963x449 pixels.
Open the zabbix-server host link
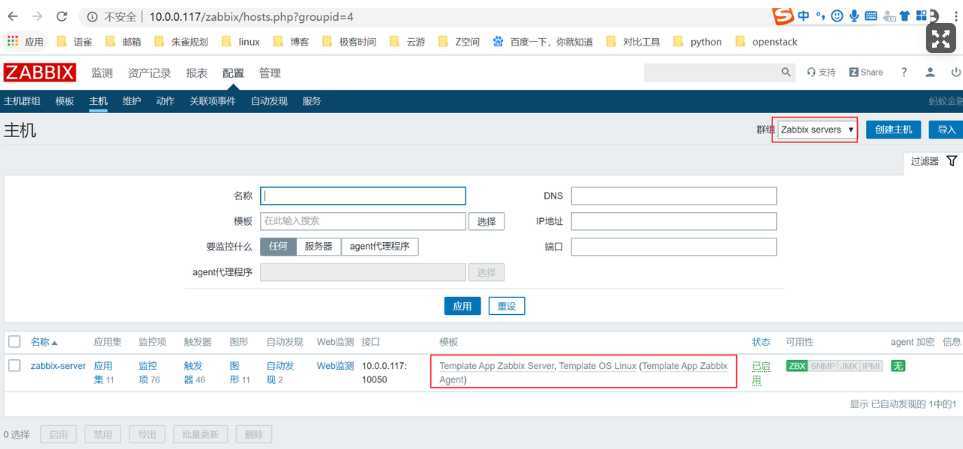click(x=58, y=366)
